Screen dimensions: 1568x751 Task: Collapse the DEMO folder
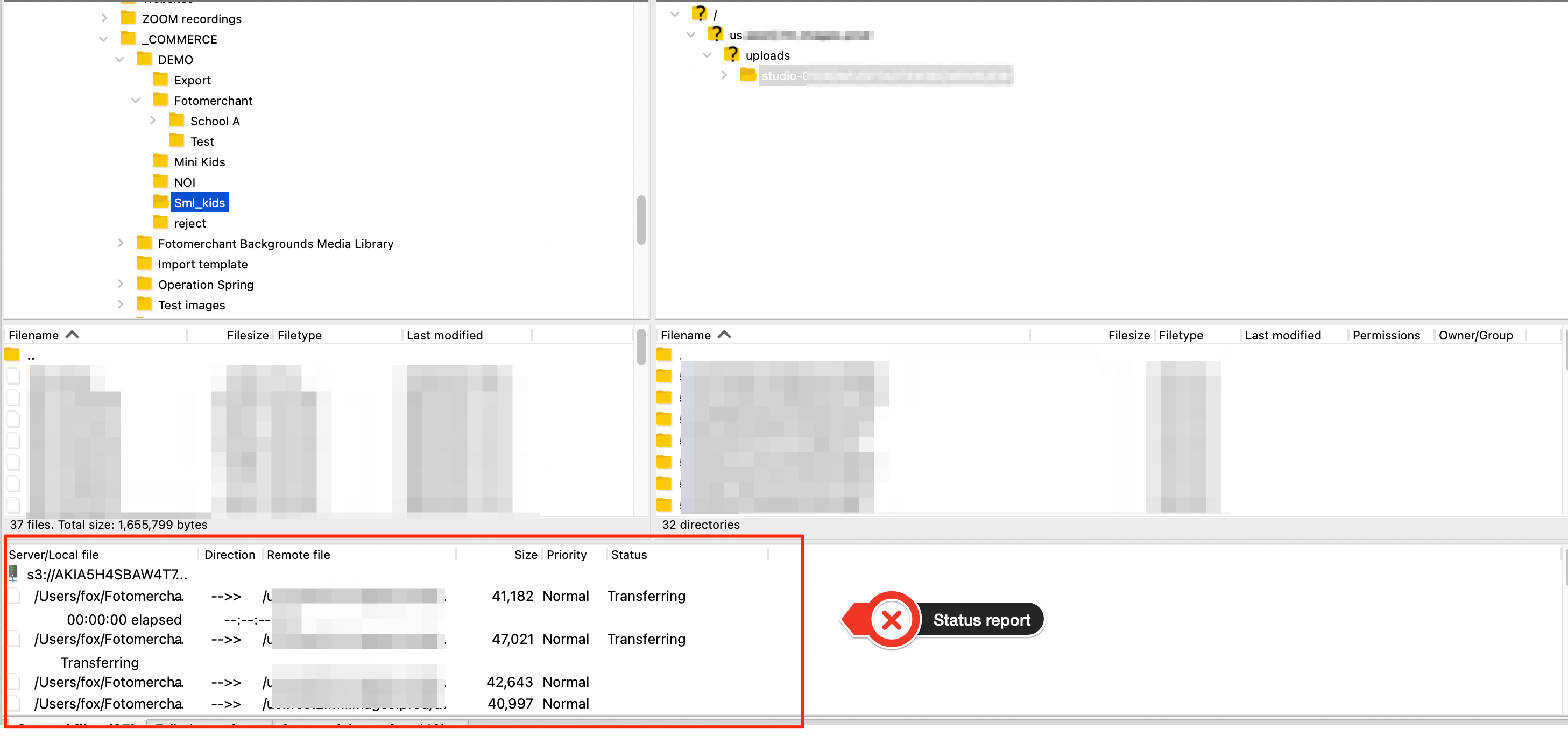click(120, 59)
